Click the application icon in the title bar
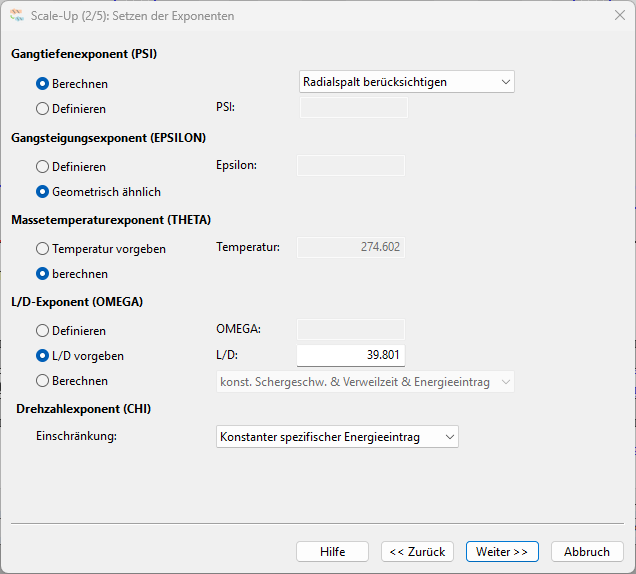This screenshot has width=636, height=574. pyautogui.click(x=17, y=15)
